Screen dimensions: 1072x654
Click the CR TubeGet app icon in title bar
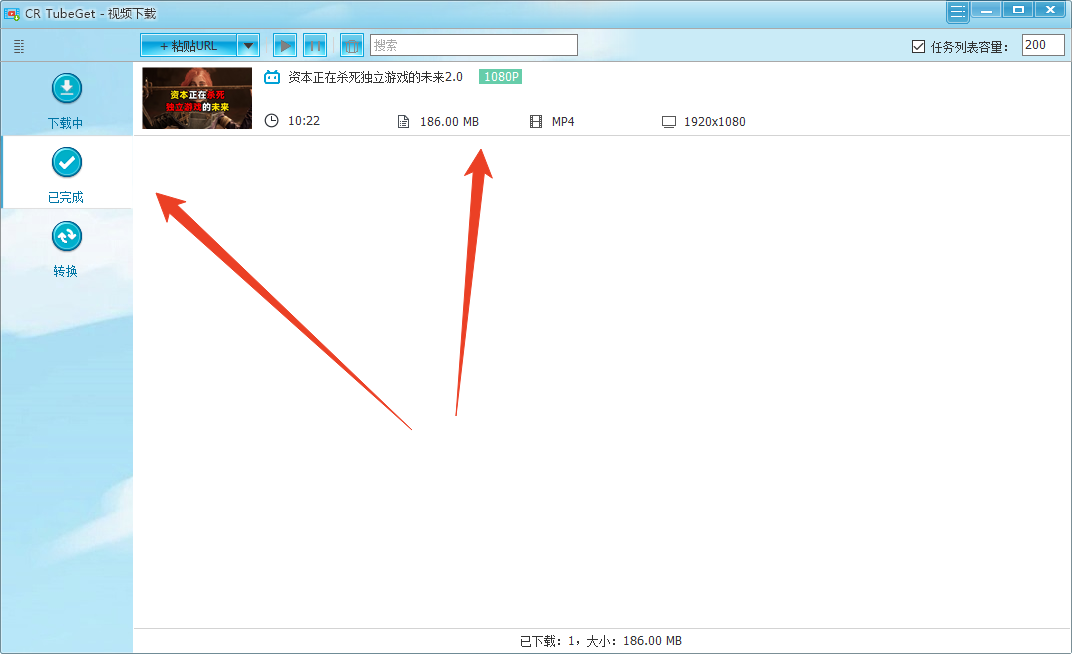12,14
